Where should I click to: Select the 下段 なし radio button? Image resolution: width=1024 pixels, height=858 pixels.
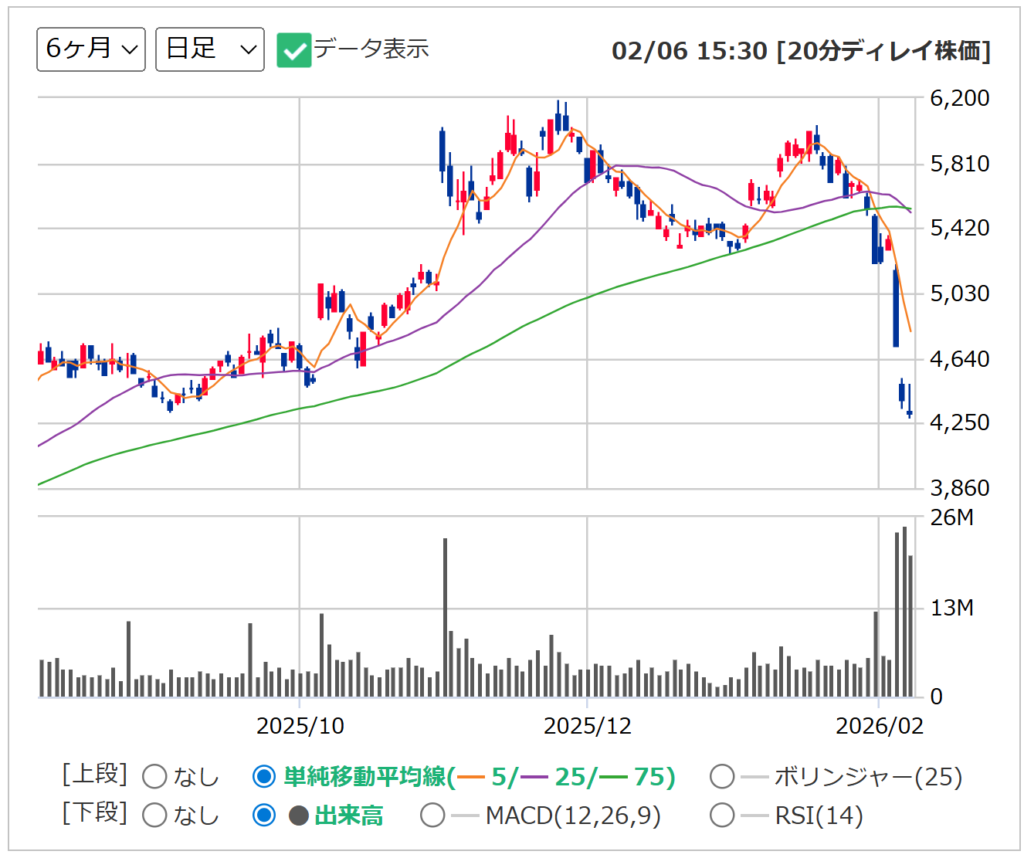point(155,816)
